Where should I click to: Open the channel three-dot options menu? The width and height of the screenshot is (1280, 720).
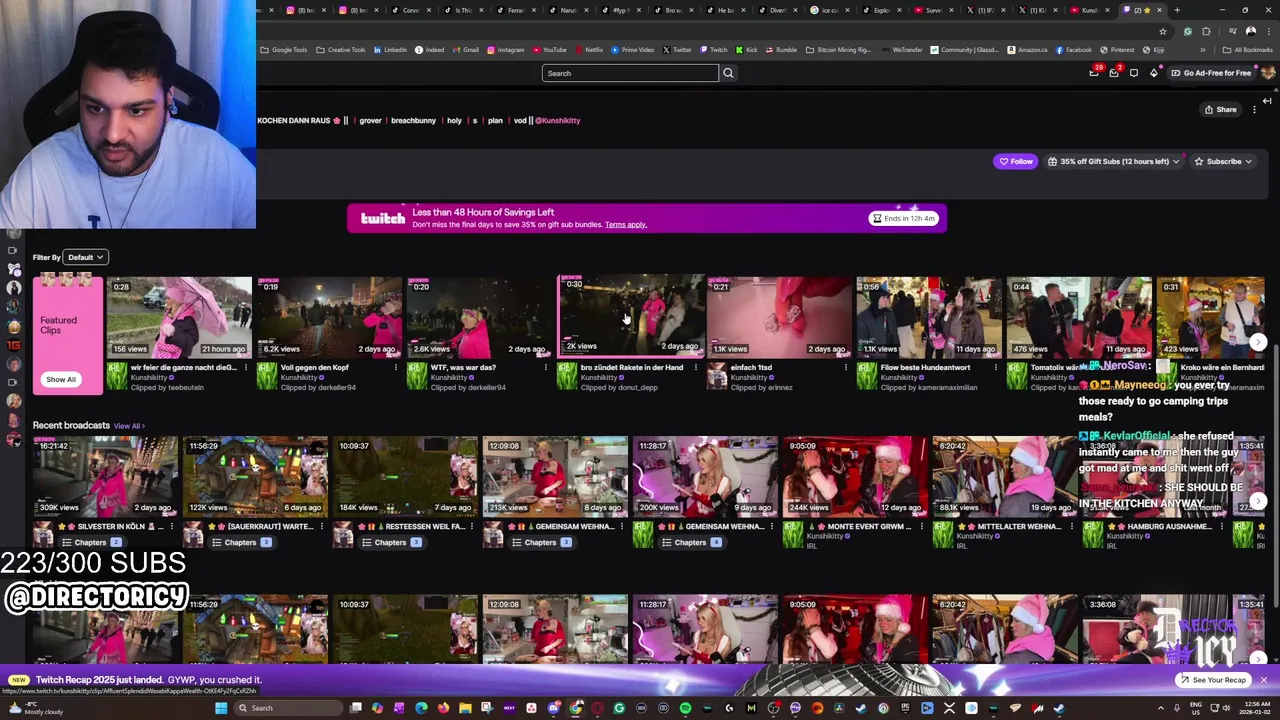(x=1255, y=109)
